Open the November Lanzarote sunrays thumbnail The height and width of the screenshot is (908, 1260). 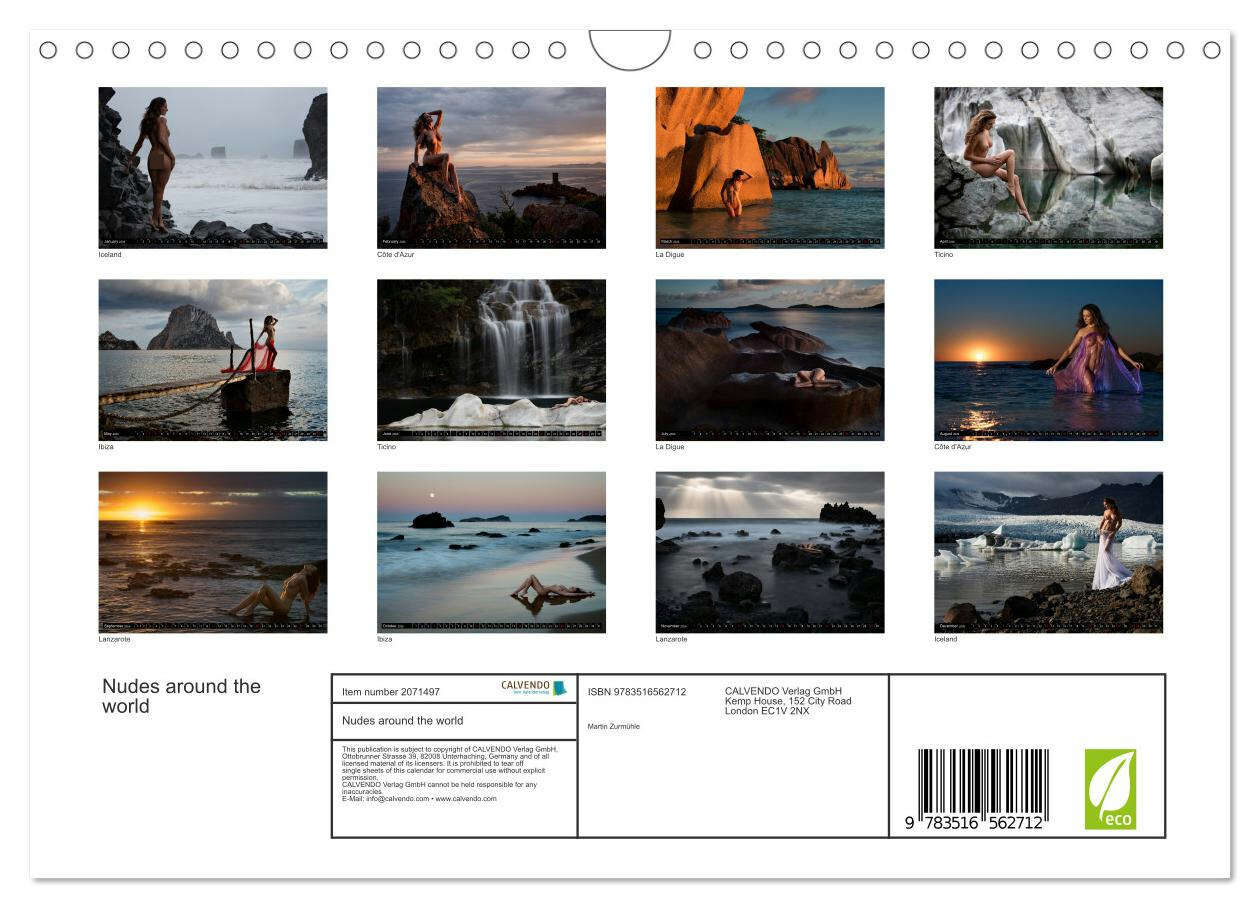click(770, 552)
